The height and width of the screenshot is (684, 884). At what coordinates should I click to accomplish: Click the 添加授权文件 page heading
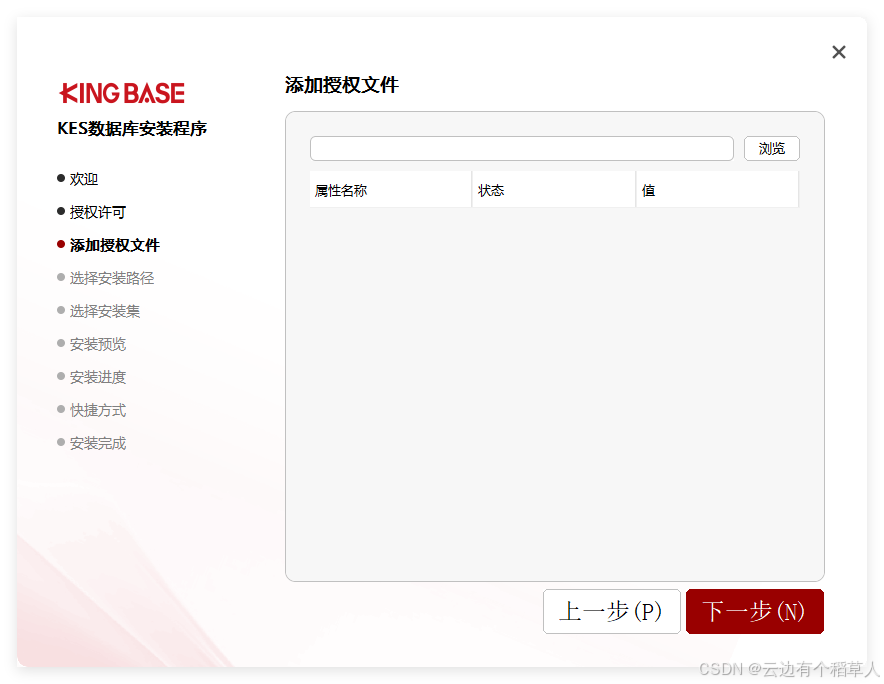click(x=342, y=85)
